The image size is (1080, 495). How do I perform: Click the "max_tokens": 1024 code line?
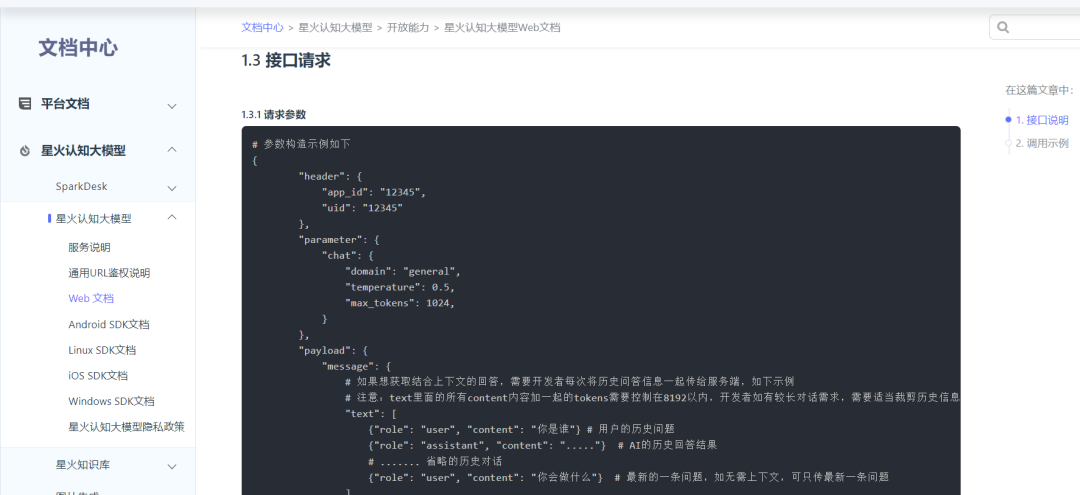point(400,303)
